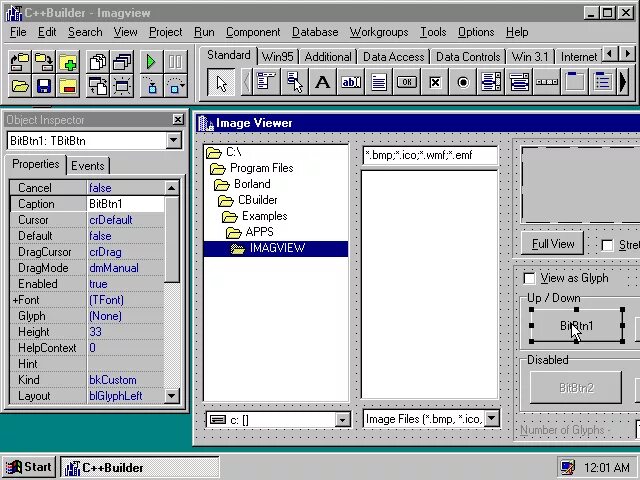
Task: Click the Full View button
Action: tap(553, 244)
